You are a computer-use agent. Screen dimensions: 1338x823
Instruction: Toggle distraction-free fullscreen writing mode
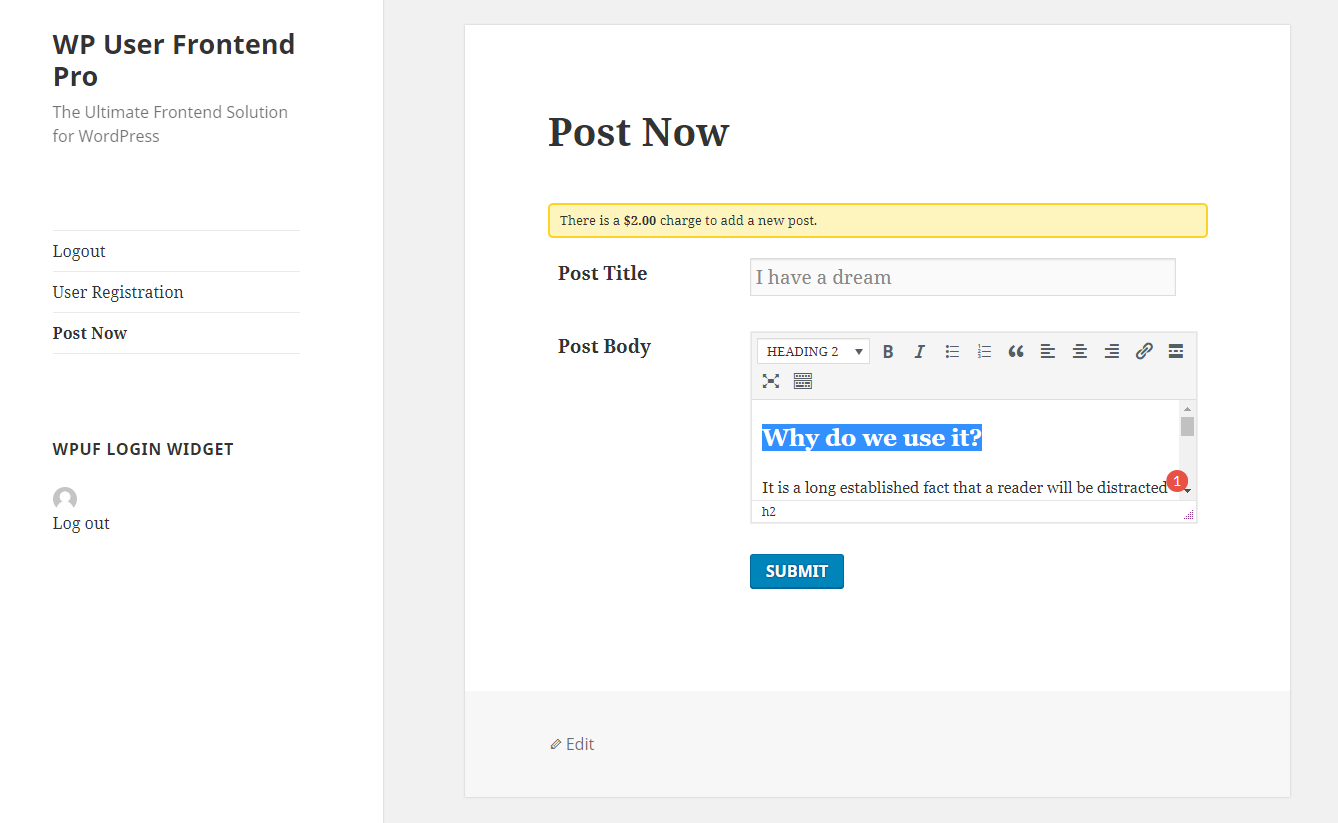pos(770,381)
